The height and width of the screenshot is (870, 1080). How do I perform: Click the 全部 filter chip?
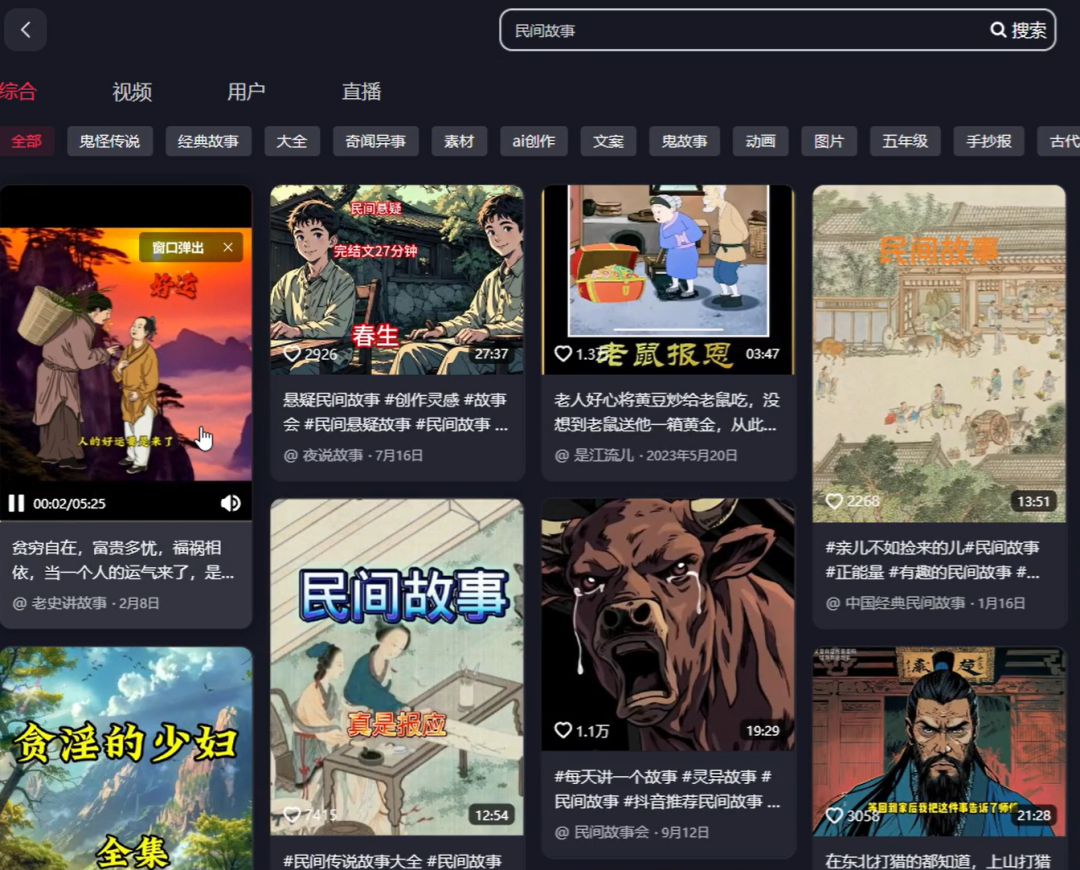tap(26, 141)
